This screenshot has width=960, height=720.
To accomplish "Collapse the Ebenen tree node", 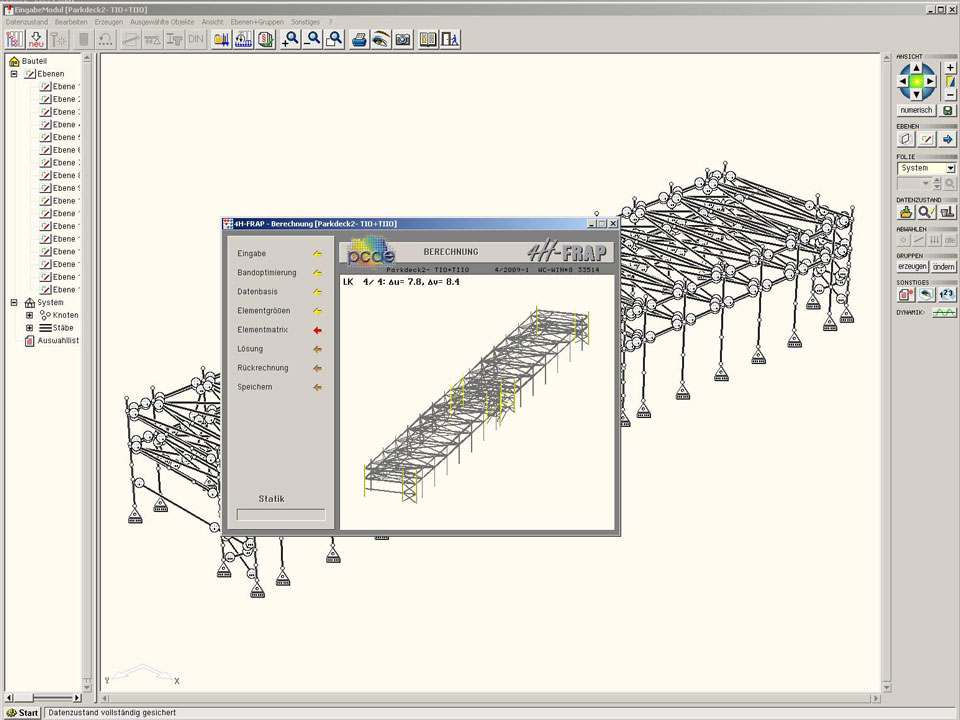I will click(14, 74).
